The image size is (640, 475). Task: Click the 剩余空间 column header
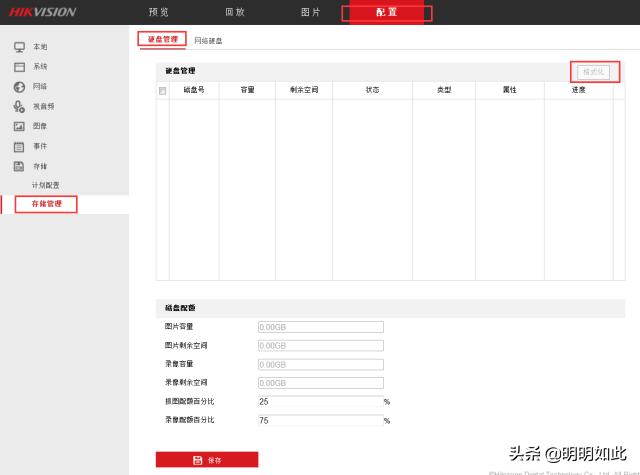[304, 90]
